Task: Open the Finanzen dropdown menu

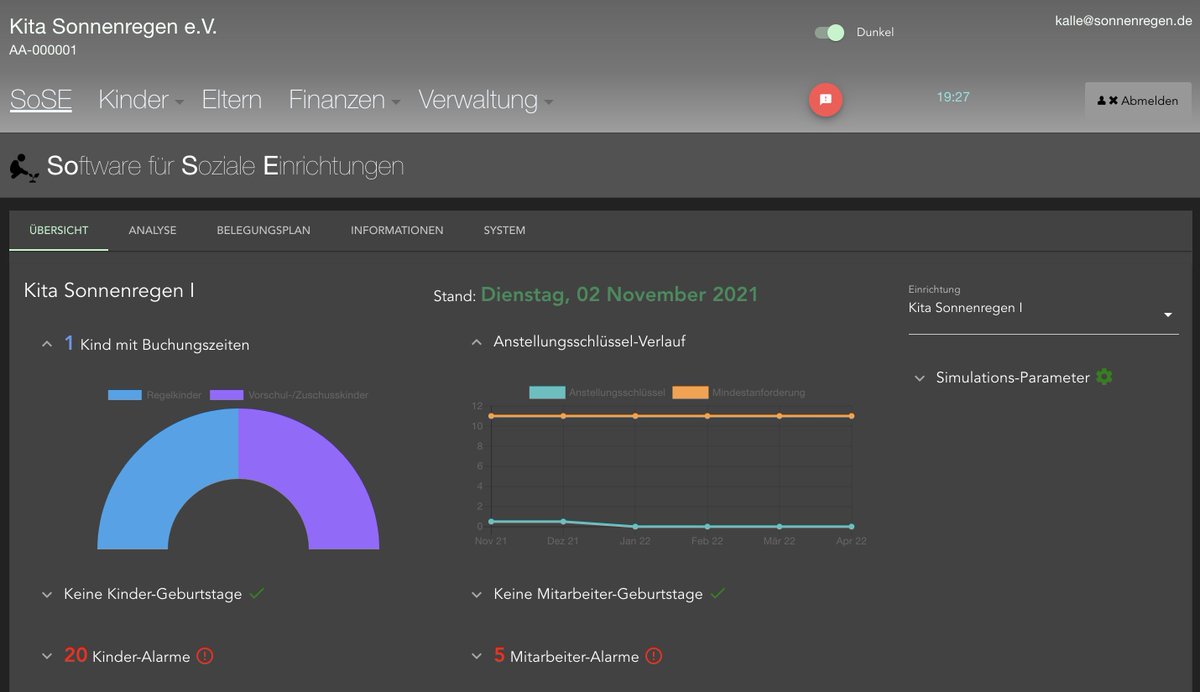Action: pyautogui.click(x=344, y=100)
